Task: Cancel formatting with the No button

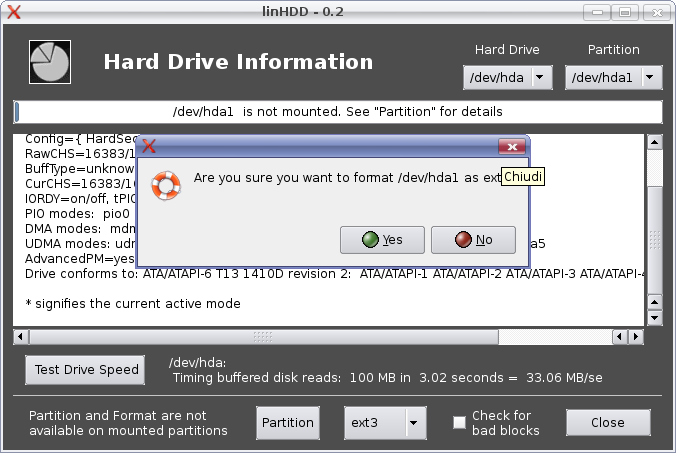Action: [x=473, y=240]
